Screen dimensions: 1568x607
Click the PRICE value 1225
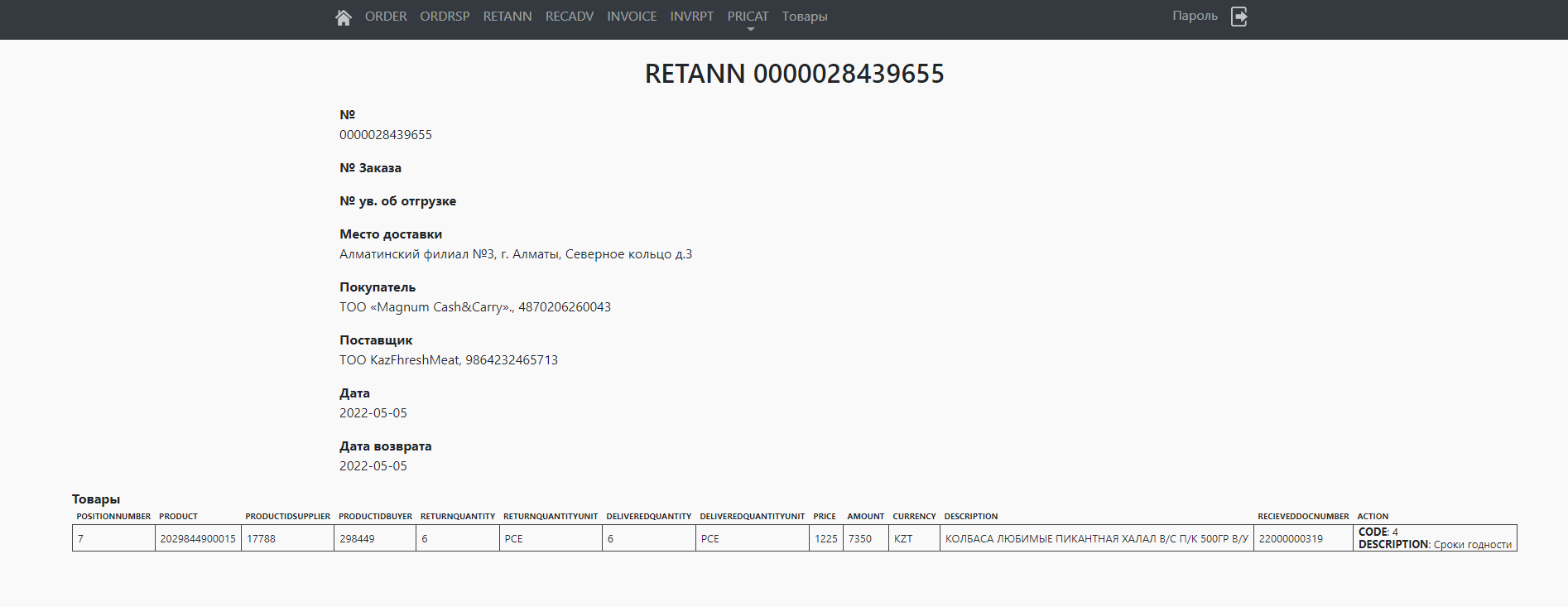pos(825,538)
